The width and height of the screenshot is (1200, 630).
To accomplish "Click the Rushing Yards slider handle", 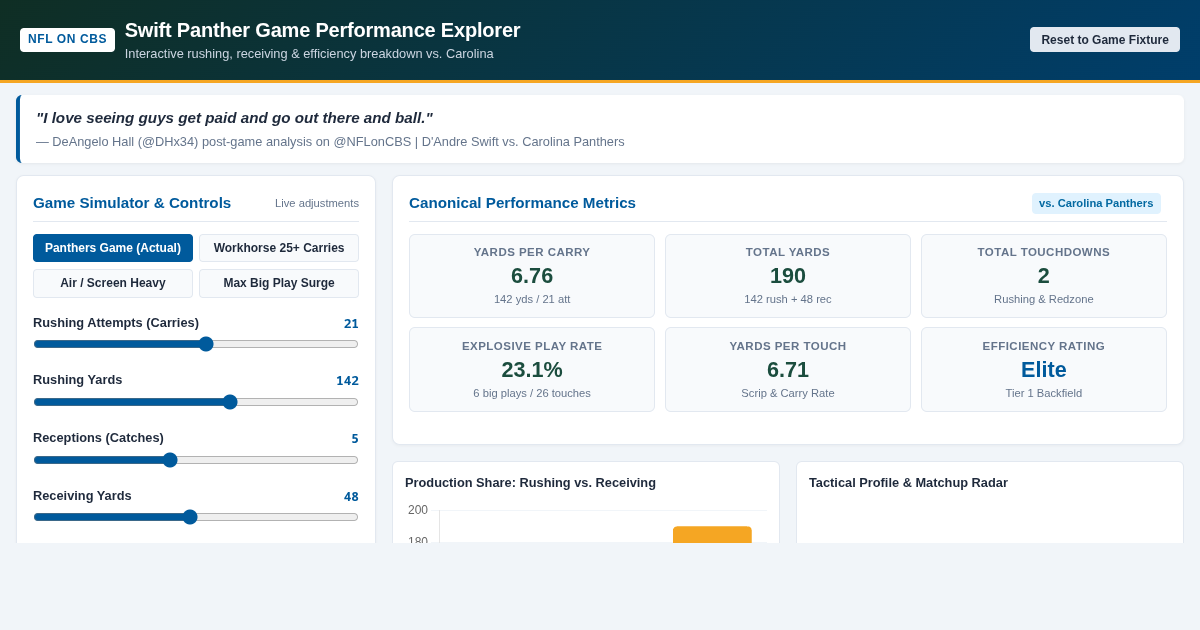I will point(230,402).
